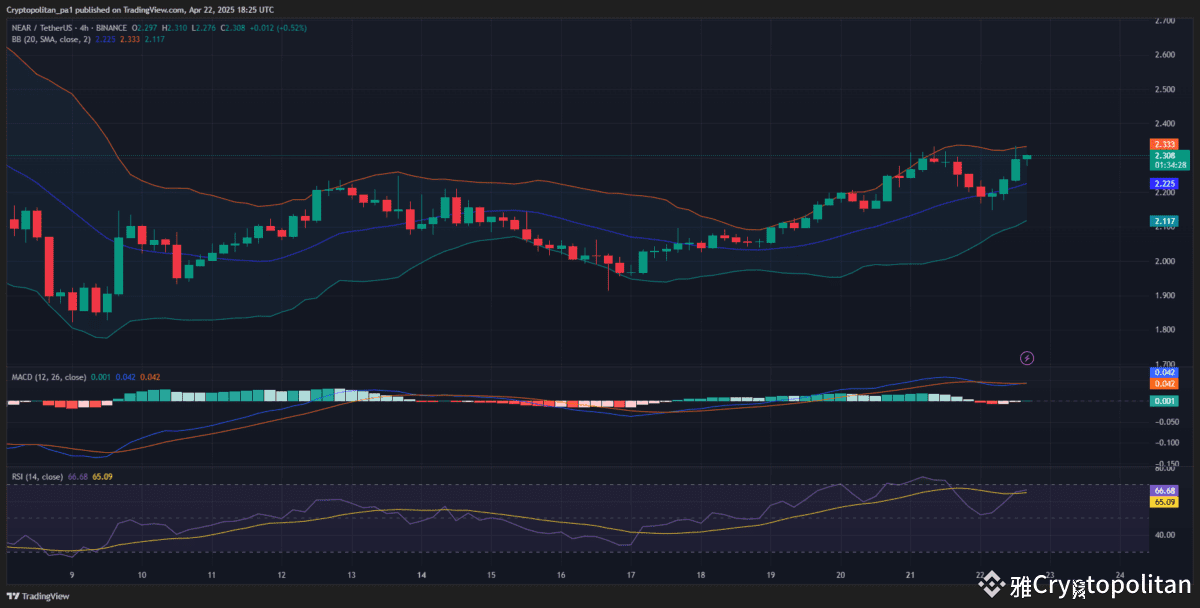The height and width of the screenshot is (608, 1200).
Task: Click the teal 2.117 price axis tag
Action: pos(1163,221)
